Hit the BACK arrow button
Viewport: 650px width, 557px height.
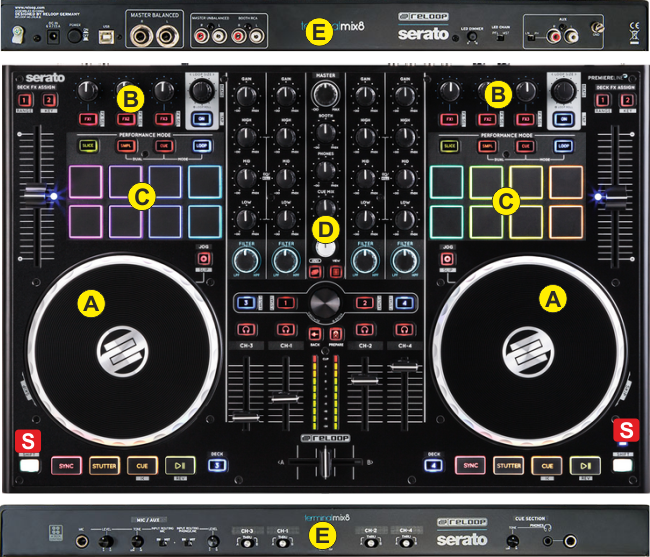315,334
